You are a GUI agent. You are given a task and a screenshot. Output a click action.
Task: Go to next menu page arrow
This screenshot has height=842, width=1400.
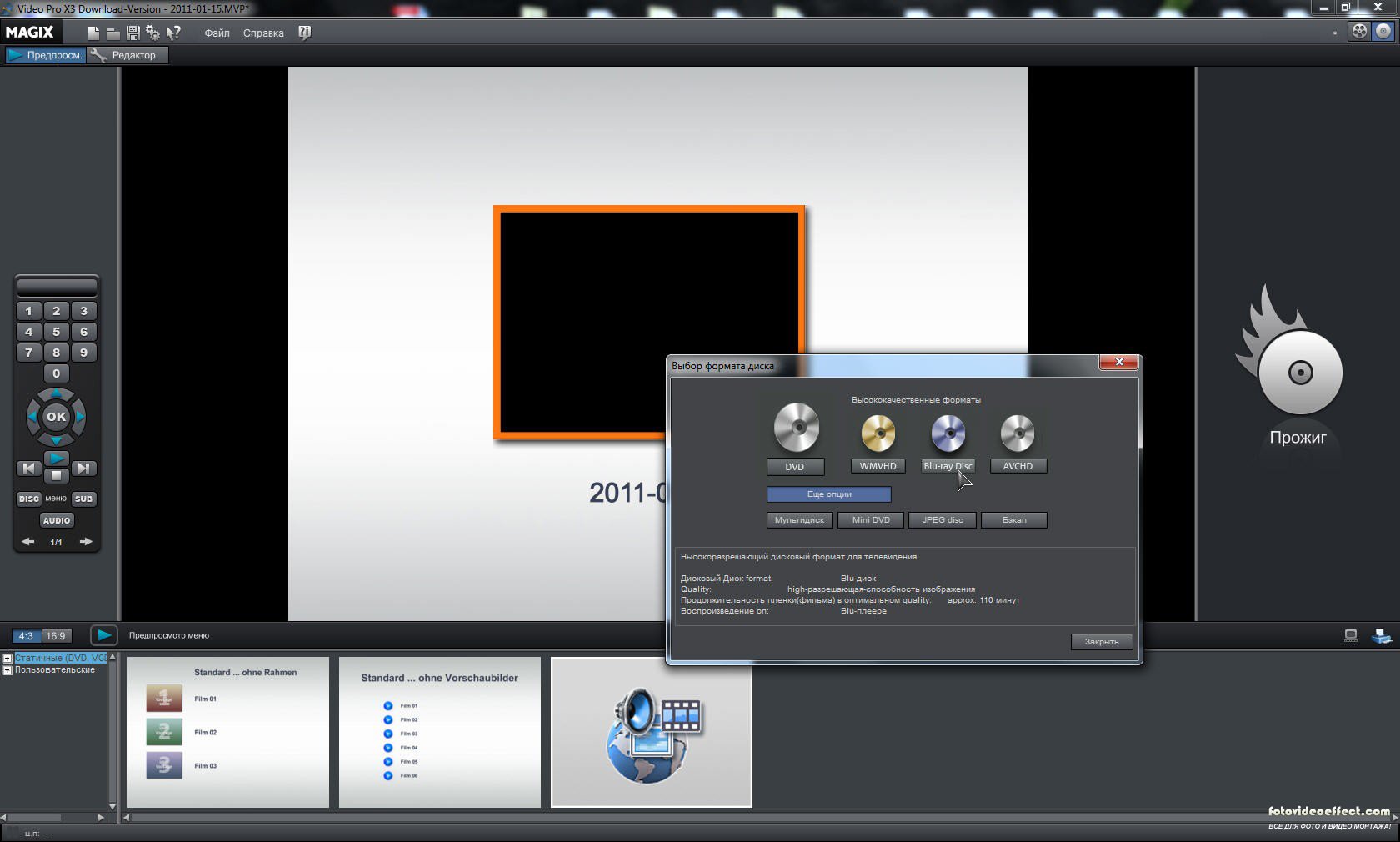coord(86,542)
